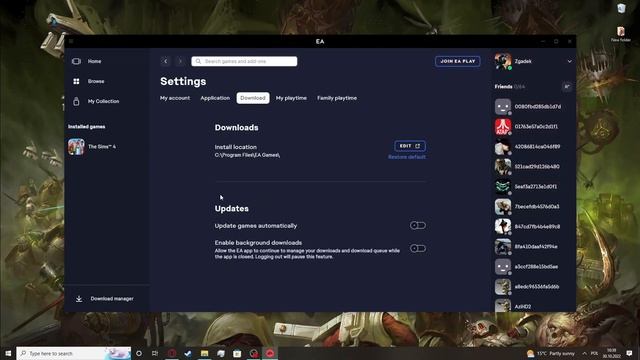Switch to the Application tab

coord(215,98)
